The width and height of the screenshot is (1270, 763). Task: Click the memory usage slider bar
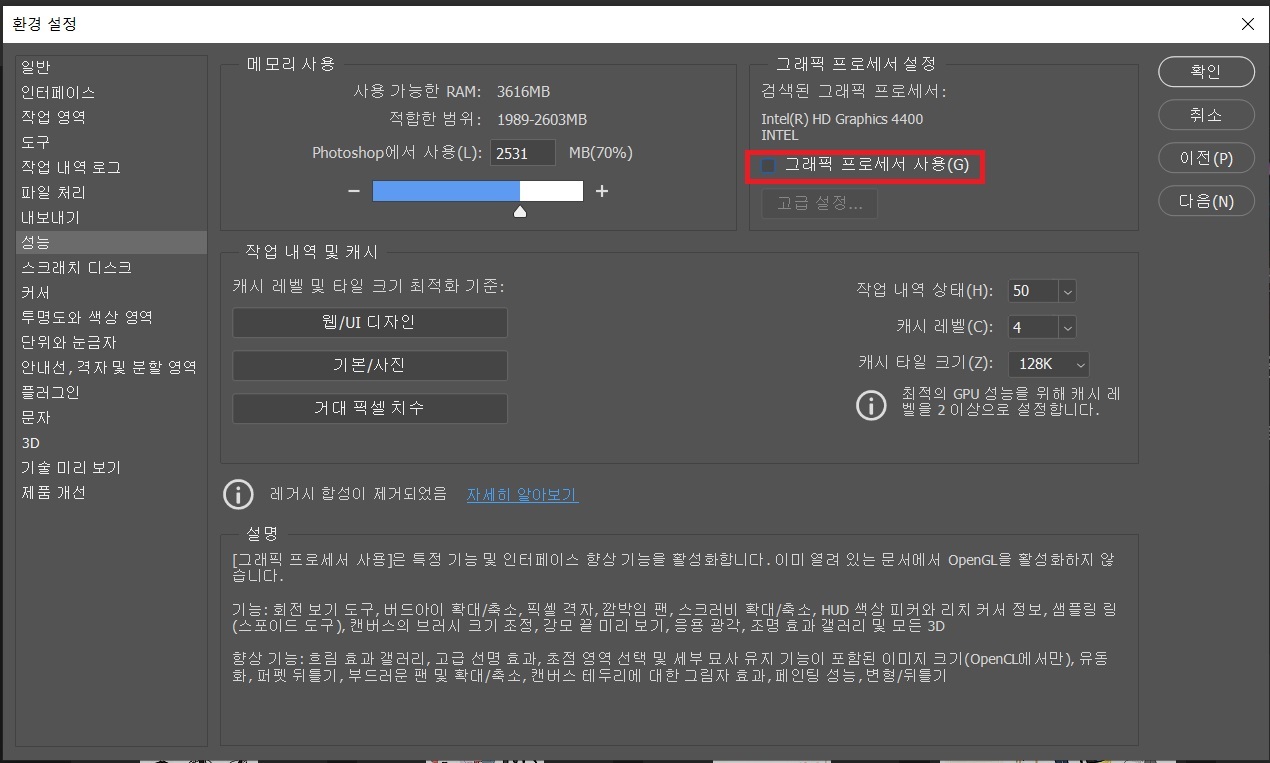478,191
